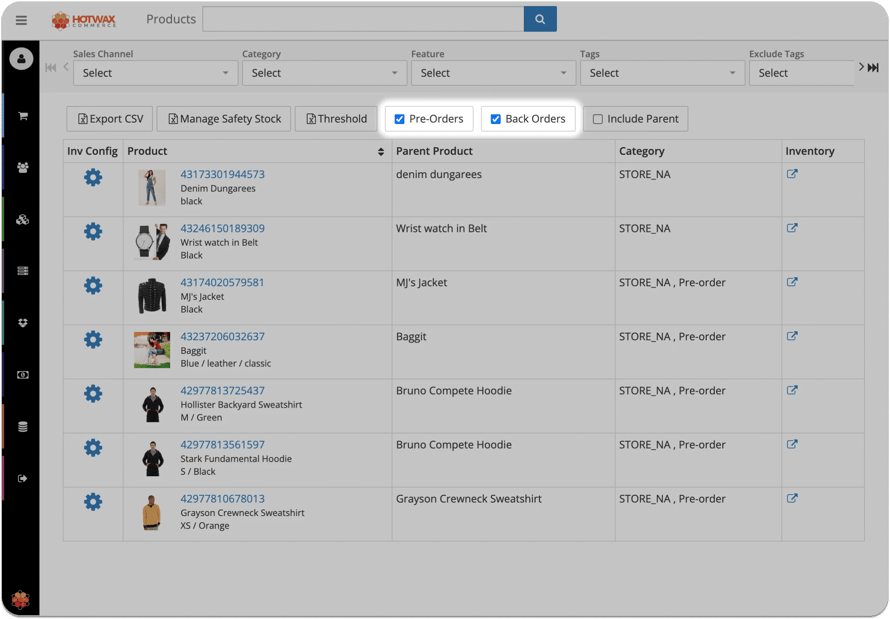Open product link 42977810678013

[x=222, y=499]
